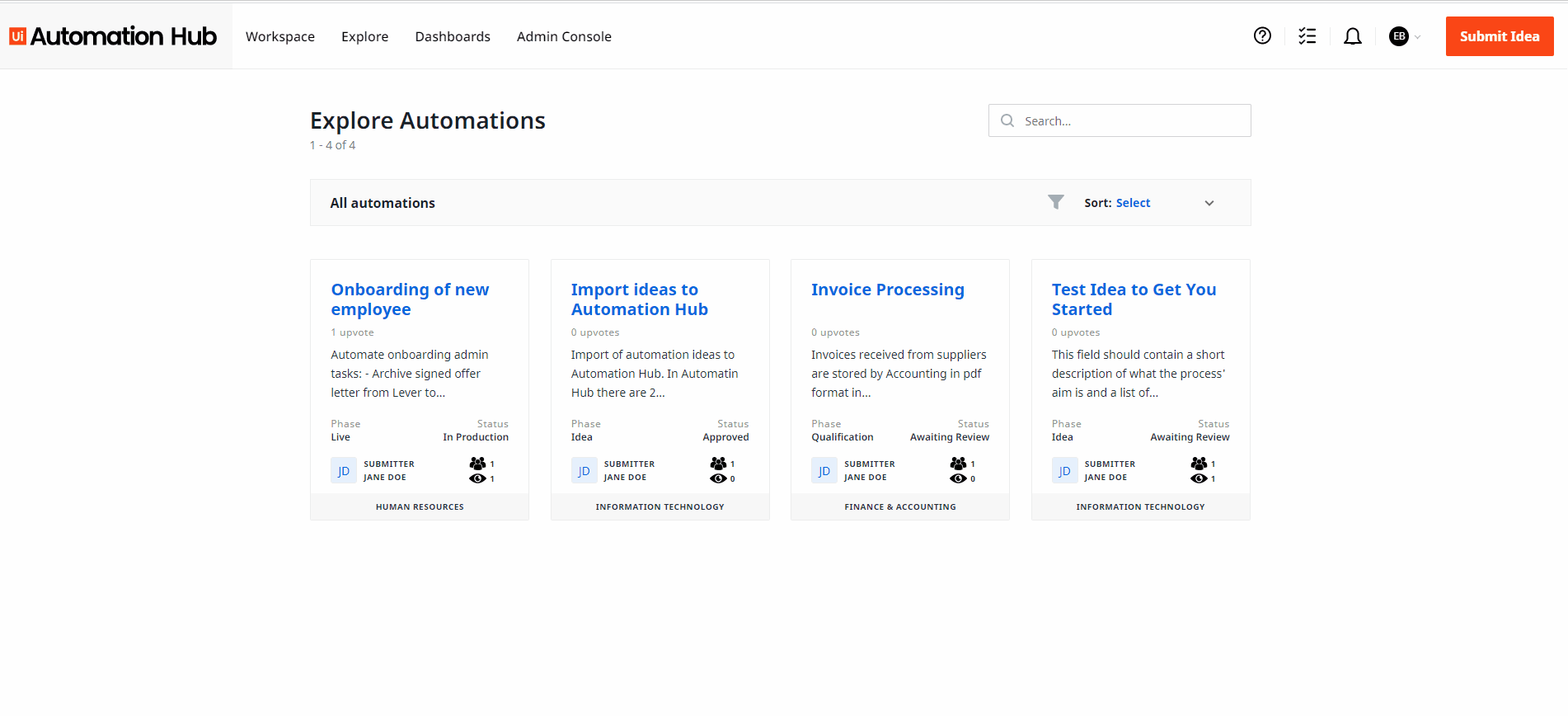1568x716 pixels.
Task: Open the Workspace menu
Action: [x=280, y=36]
